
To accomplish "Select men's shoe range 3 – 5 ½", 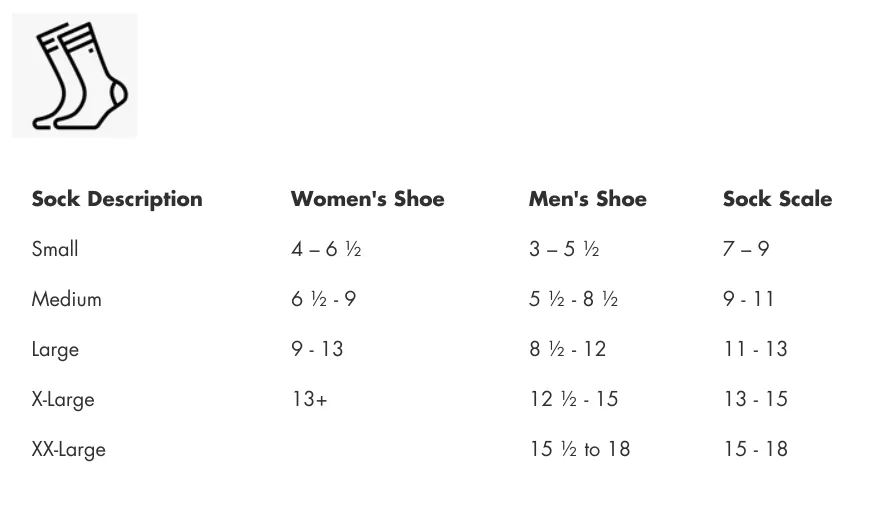I will (x=564, y=249).
